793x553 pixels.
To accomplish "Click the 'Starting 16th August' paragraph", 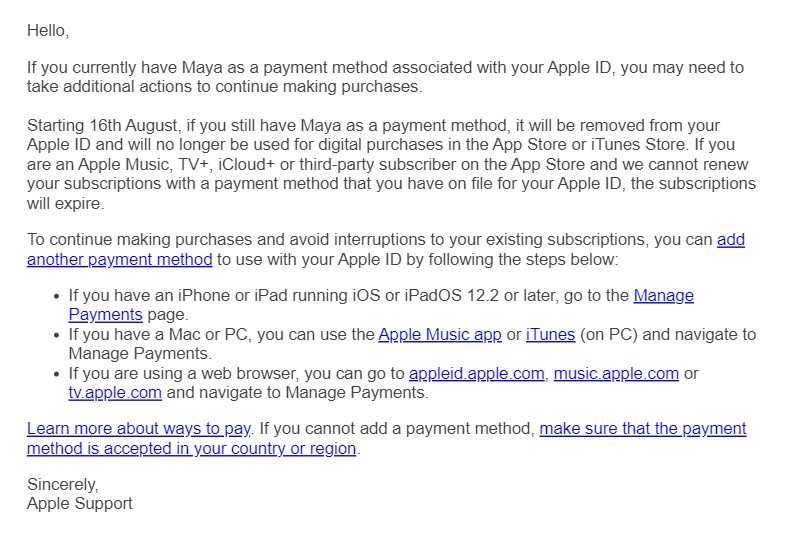I will [x=391, y=164].
